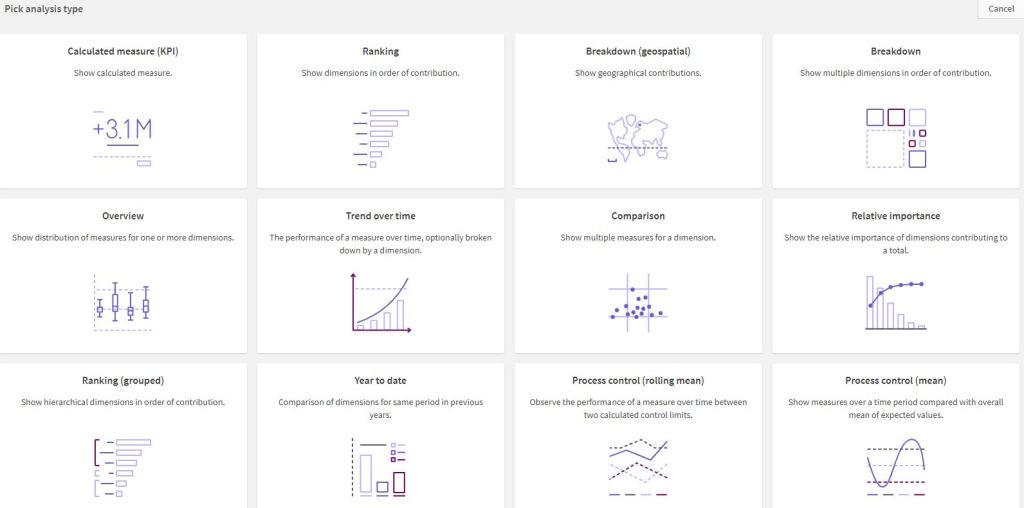Select the Trend over time chart icon
Image resolution: width=1024 pixels, height=508 pixels.
380,303
